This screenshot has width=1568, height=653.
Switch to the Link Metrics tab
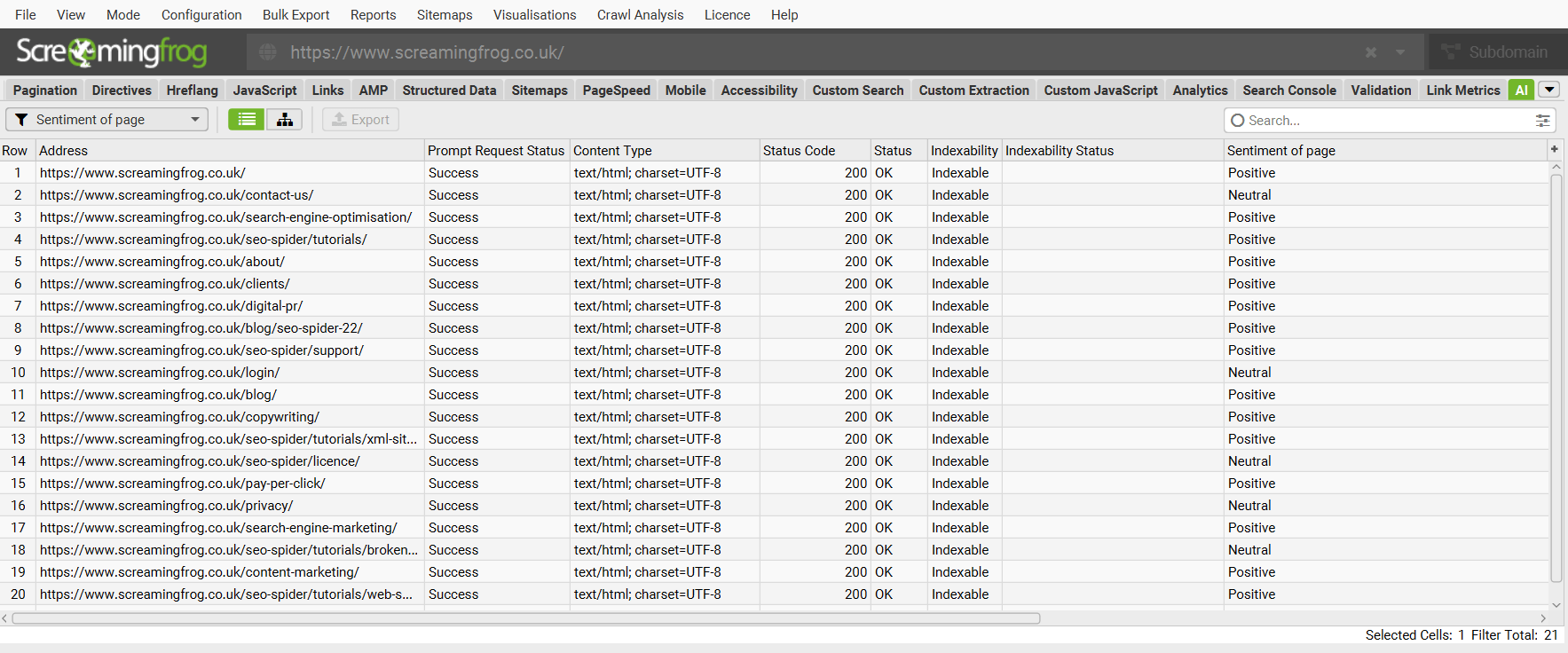pos(1463,90)
